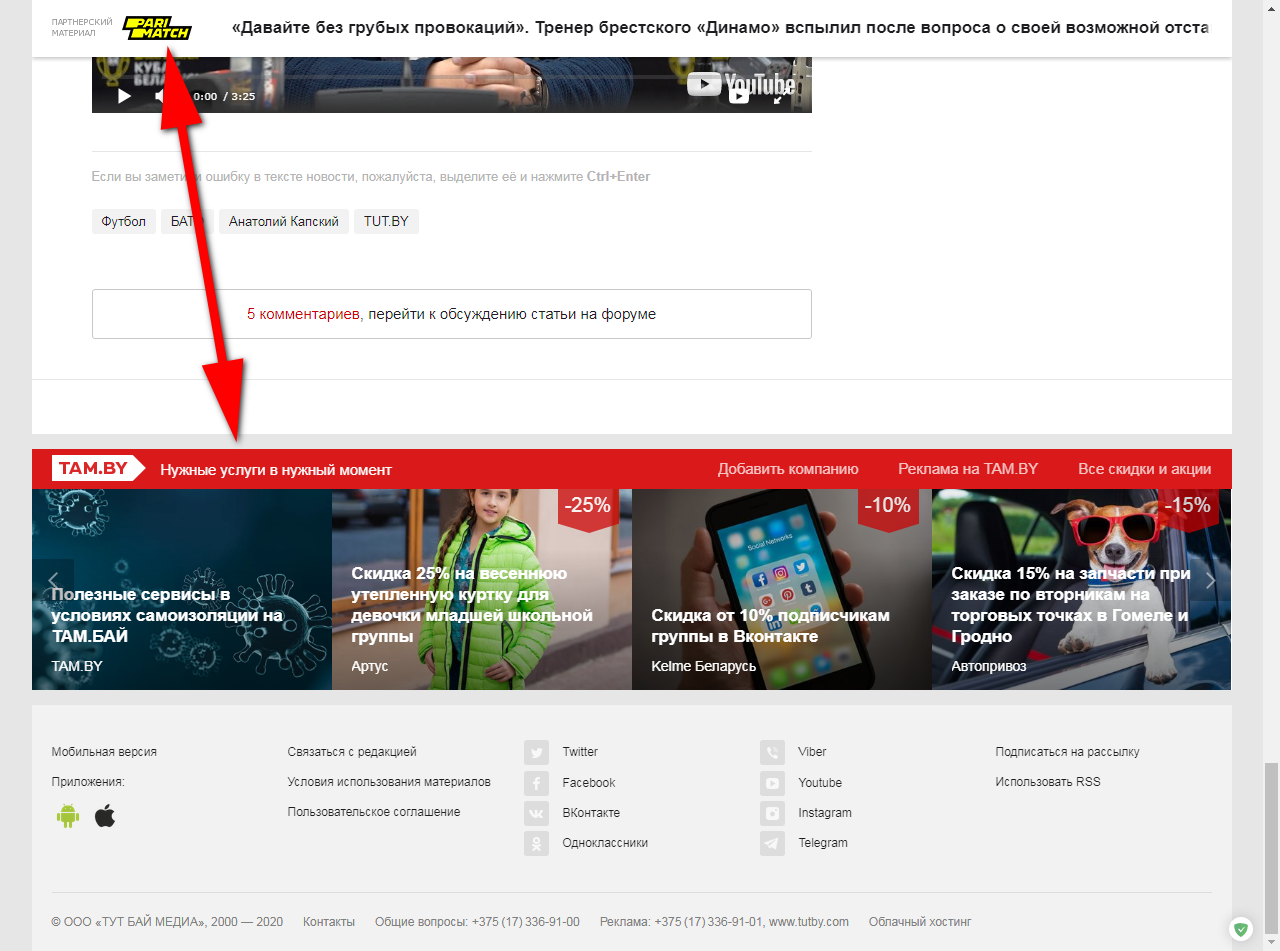Viewport: 1280px width, 951px height.
Task: Open Полезные сервисы в условиях самоизоляции card
Action: [x=182, y=590]
